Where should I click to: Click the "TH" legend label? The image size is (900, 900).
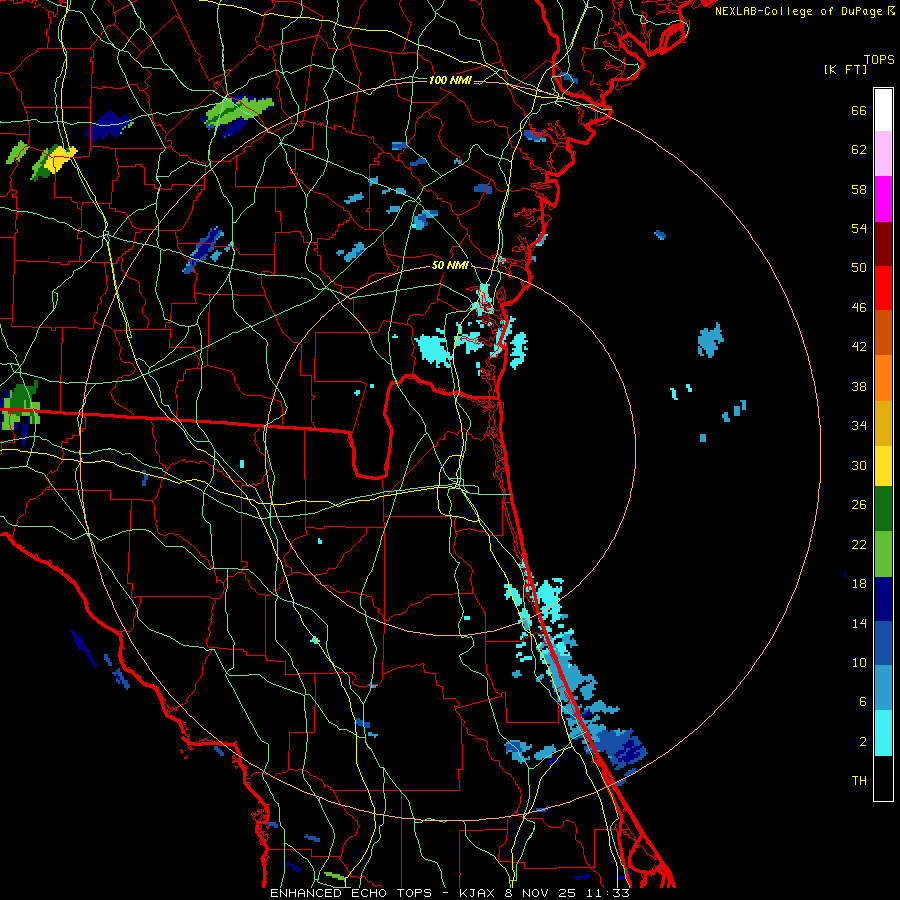tap(859, 781)
